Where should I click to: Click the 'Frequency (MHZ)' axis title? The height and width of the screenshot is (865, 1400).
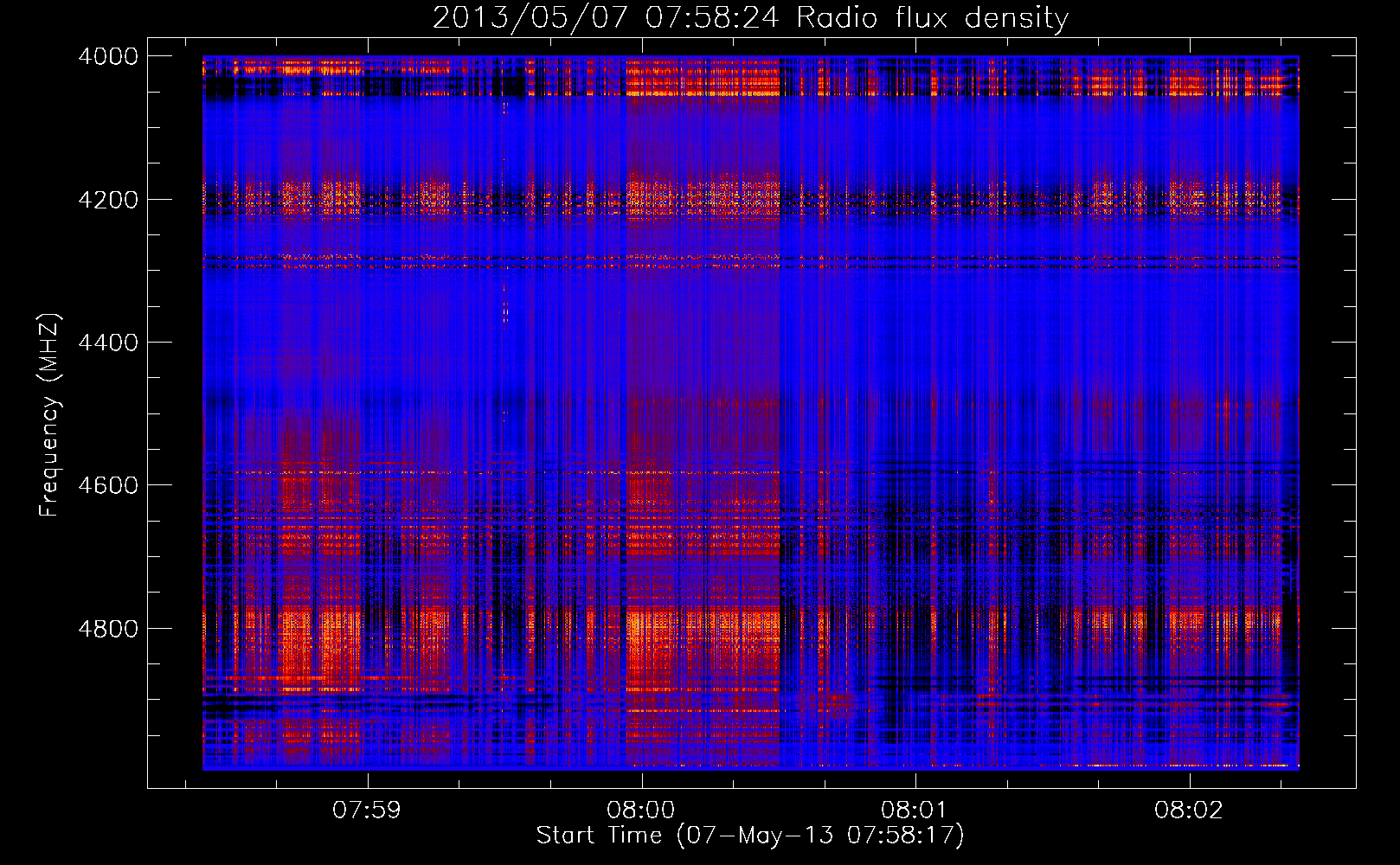[x=49, y=415]
